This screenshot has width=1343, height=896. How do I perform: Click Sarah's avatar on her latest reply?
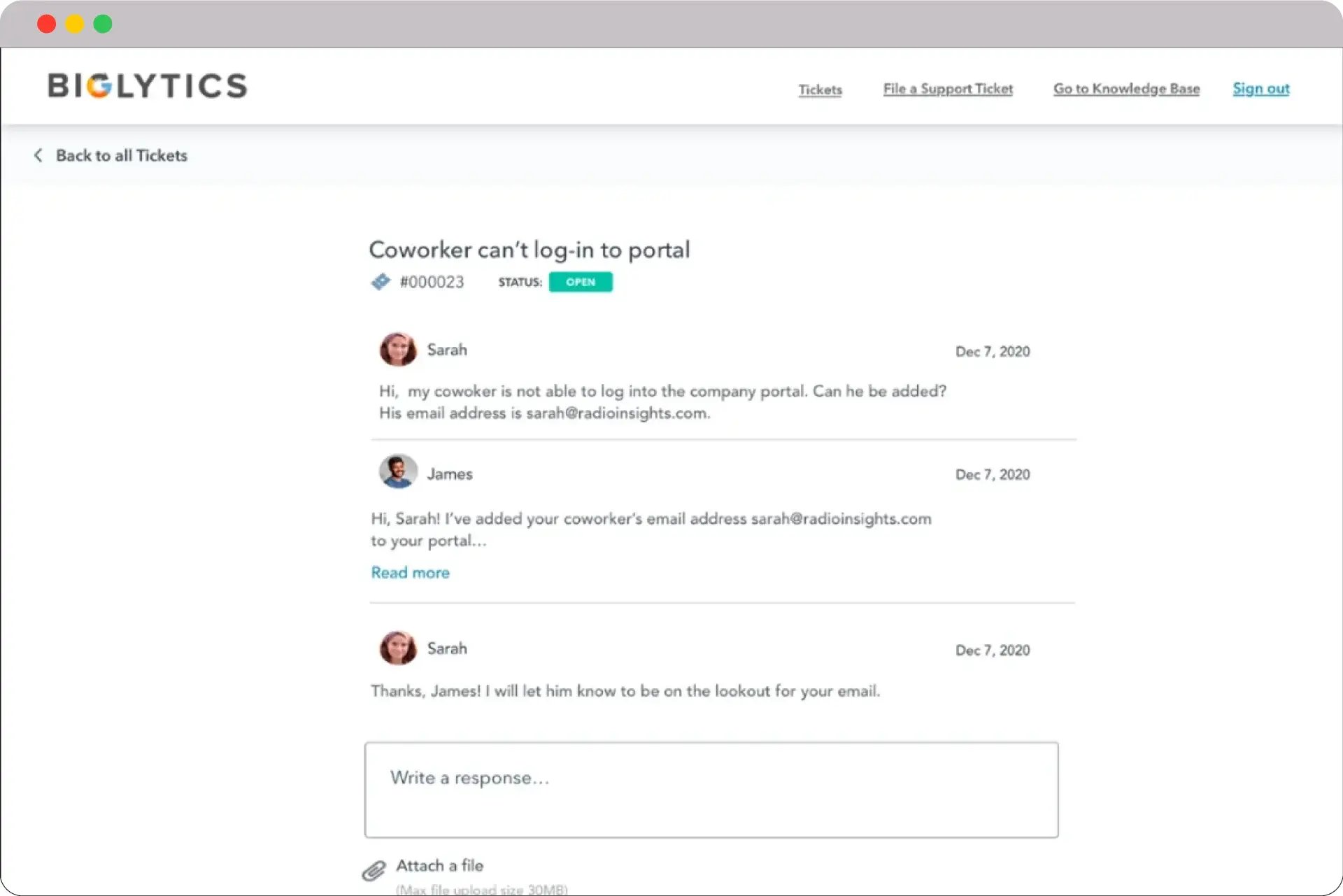point(397,648)
